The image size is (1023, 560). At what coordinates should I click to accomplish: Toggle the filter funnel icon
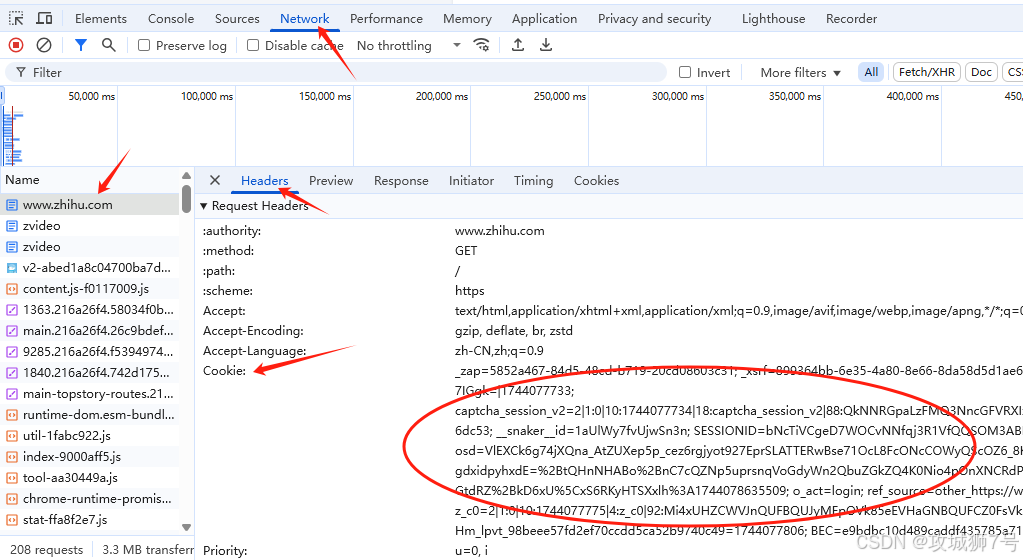click(81, 45)
